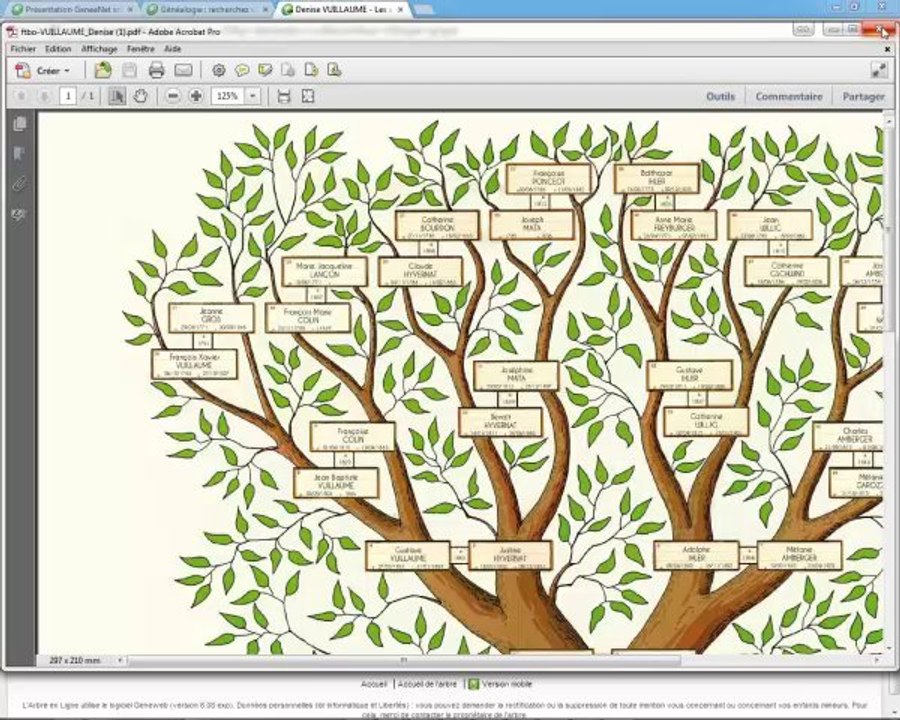The height and width of the screenshot is (720, 900).
Task: Open a new browser tab
Action: 424,9
